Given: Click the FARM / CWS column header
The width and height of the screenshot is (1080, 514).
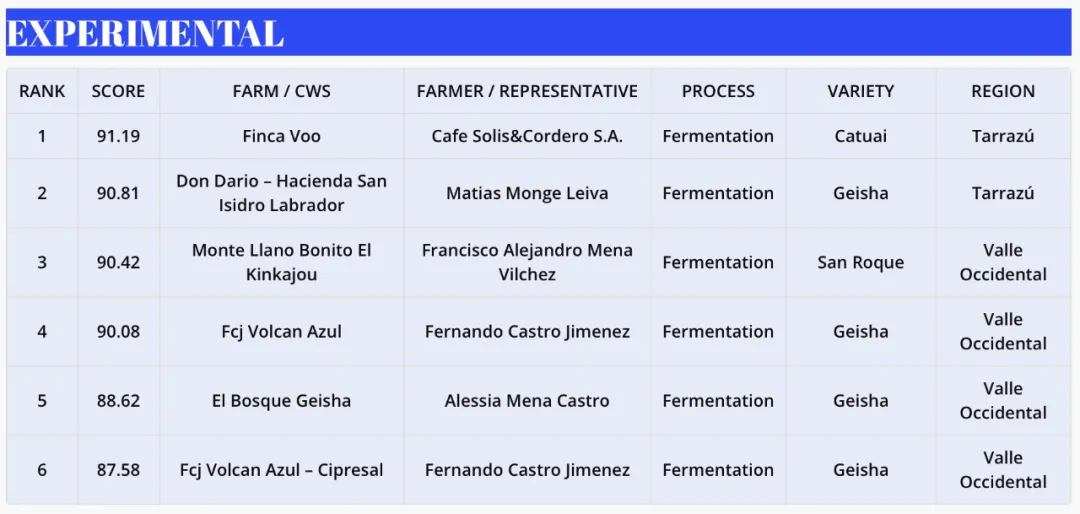Looking at the screenshot, I should pos(282,91).
